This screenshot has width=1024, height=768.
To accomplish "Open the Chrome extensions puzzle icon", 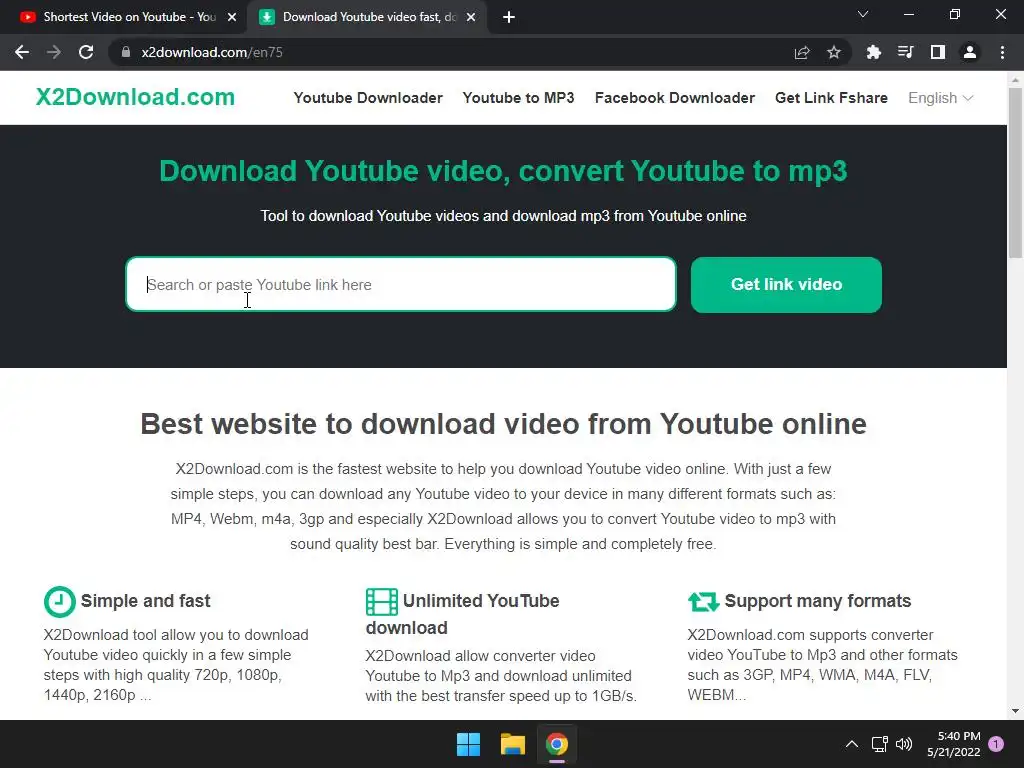I will pyautogui.click(x=873, y=52).
